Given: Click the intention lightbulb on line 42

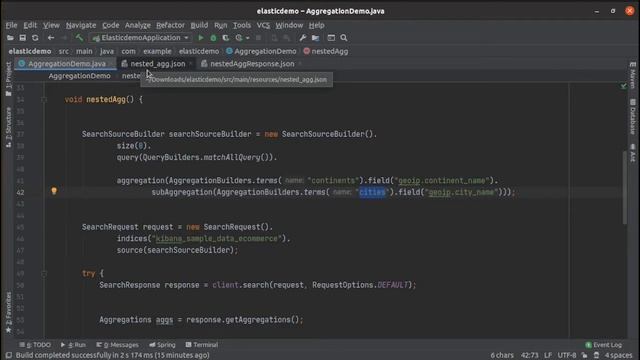Looking at the screenshot, I should 54,191.
